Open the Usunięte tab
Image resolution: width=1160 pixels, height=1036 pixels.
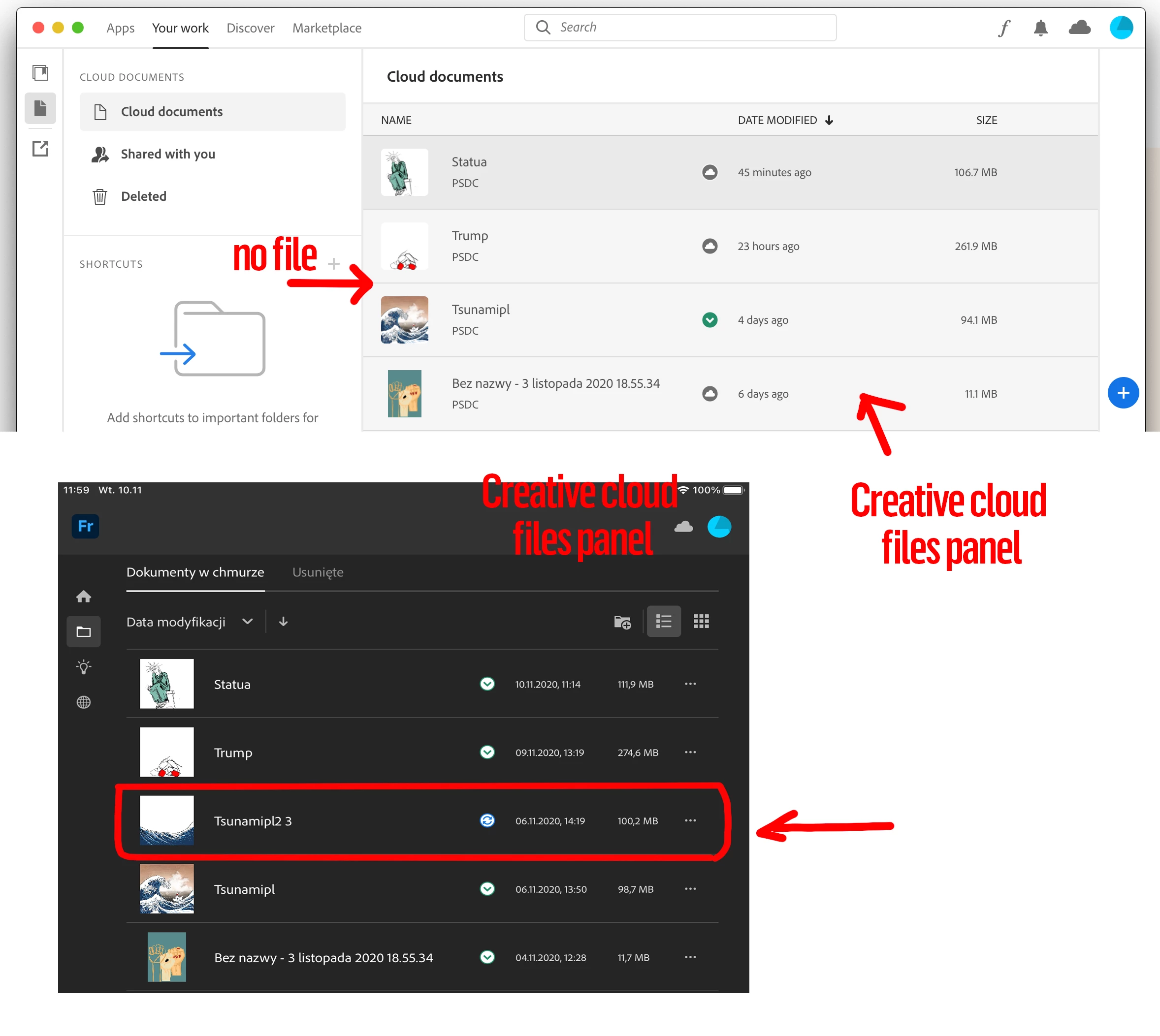coord(318,572)
